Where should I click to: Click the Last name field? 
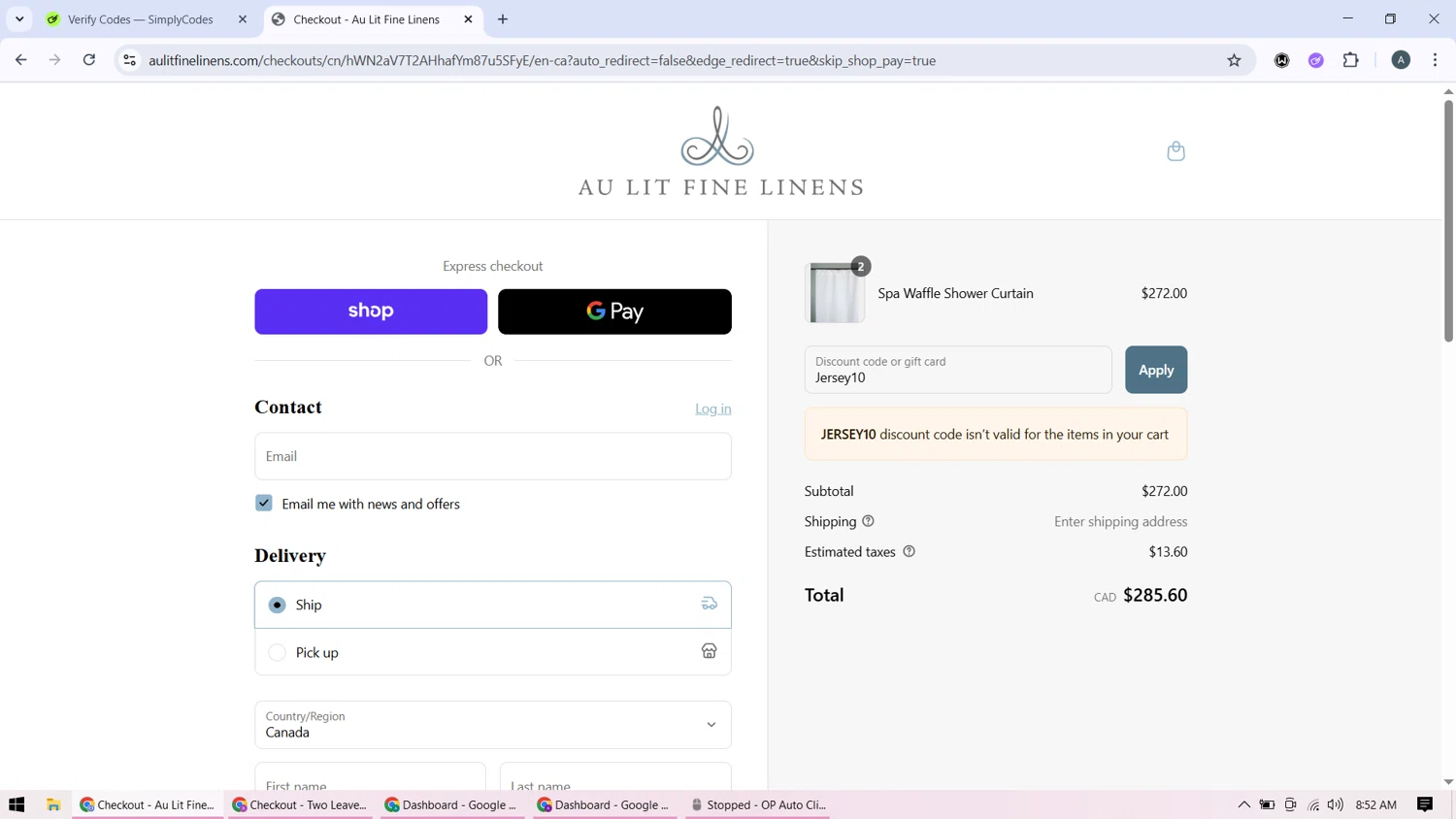pos(614,777)
